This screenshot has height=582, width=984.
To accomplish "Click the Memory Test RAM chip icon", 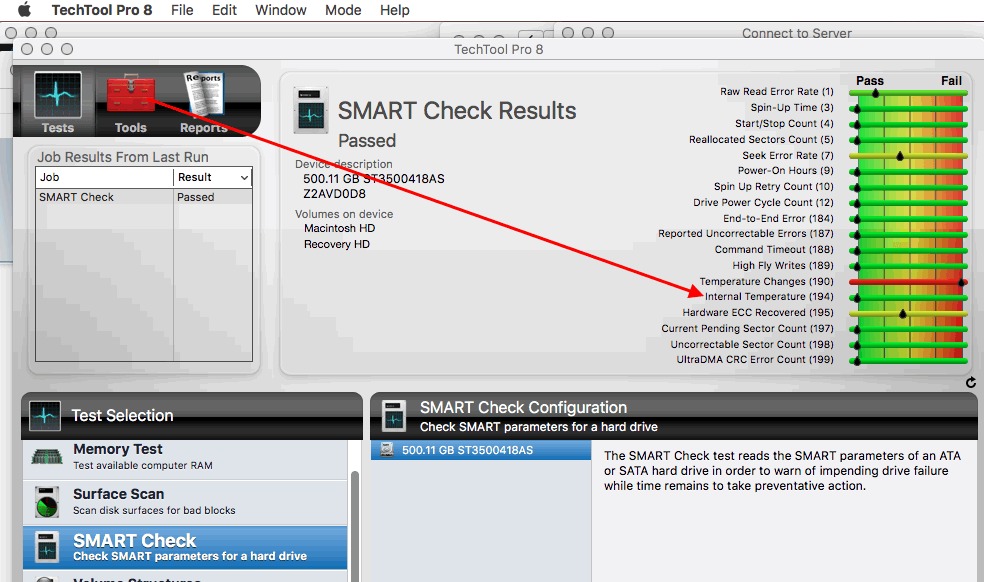I will click(x=47, y=456).
